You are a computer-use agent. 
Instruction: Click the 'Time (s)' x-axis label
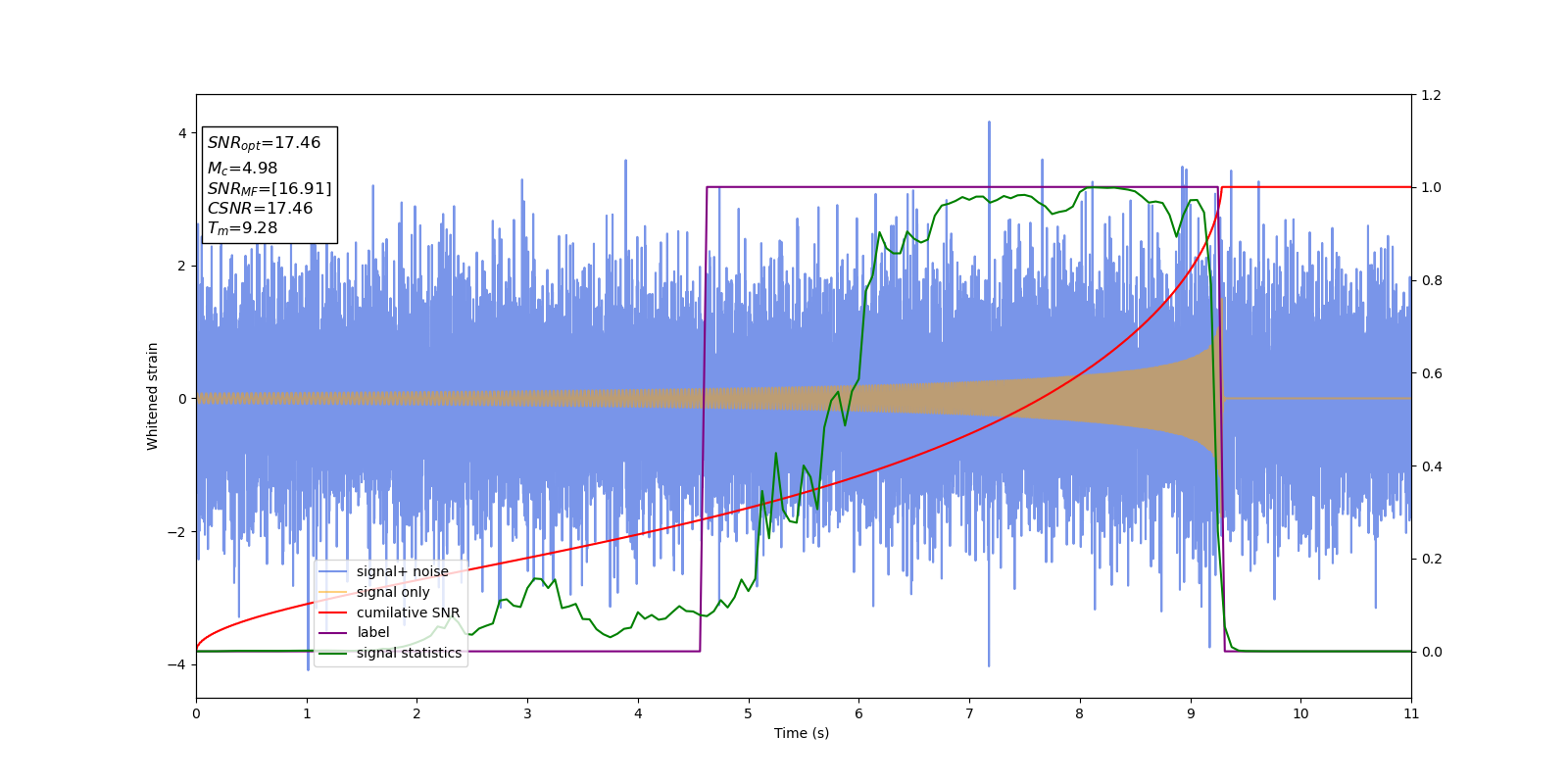pyautogui.click(x=802, y=733)
